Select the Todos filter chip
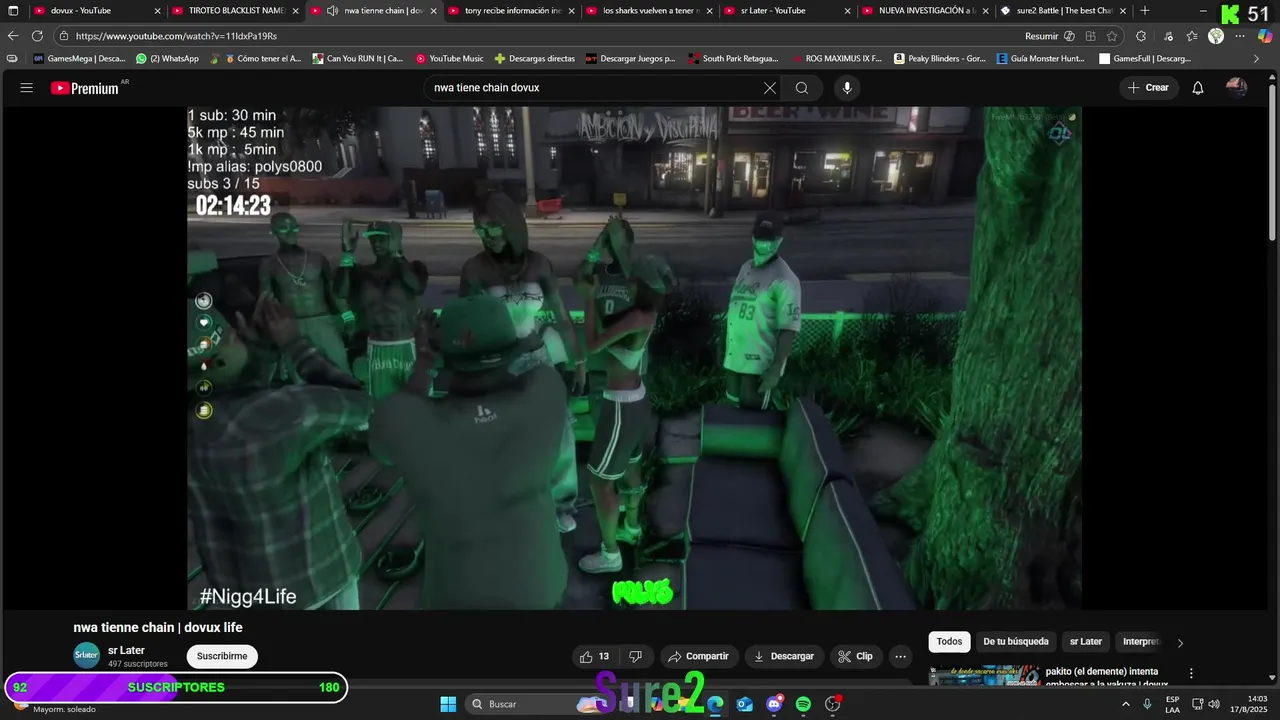 pyautogui.click(x=949, y=642)
